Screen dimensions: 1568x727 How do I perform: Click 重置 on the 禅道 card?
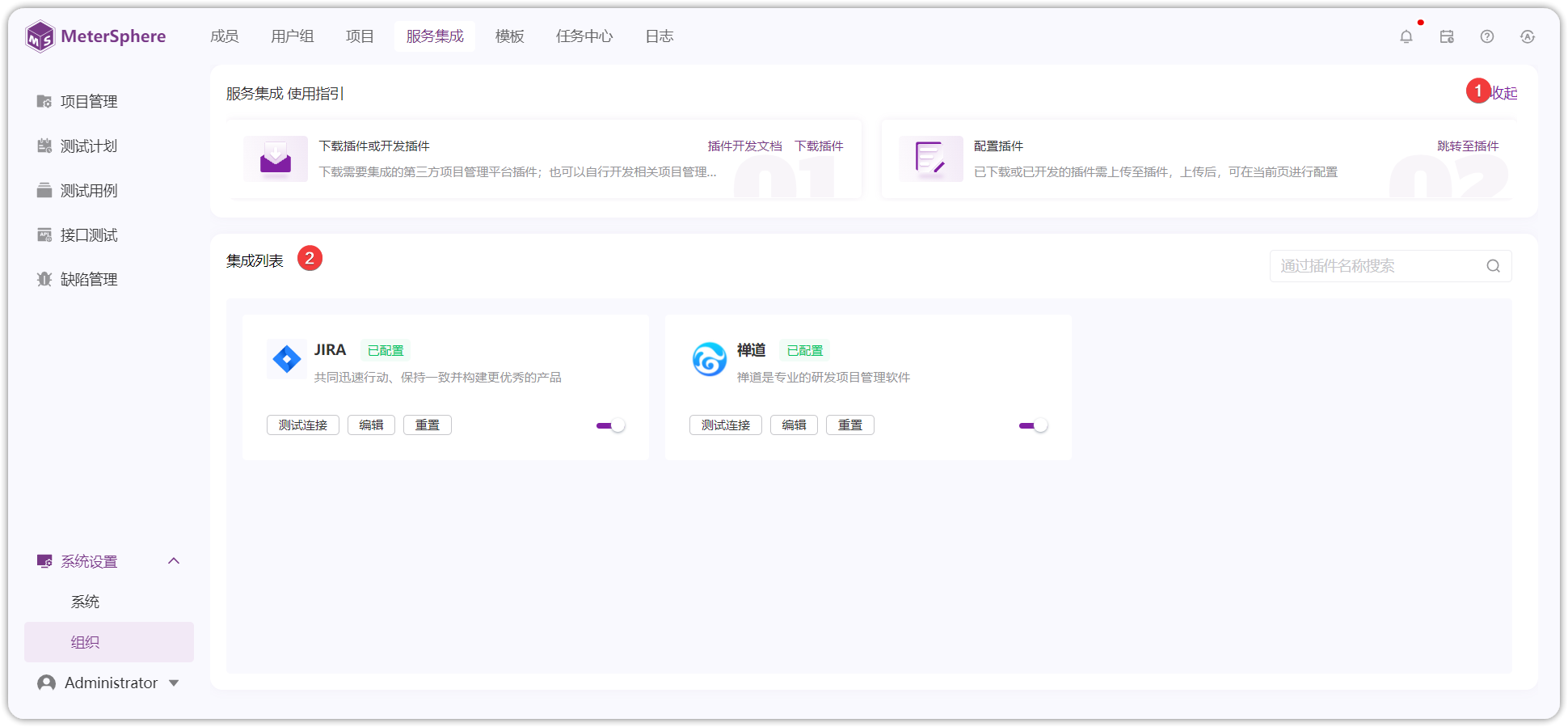point(850,425)
